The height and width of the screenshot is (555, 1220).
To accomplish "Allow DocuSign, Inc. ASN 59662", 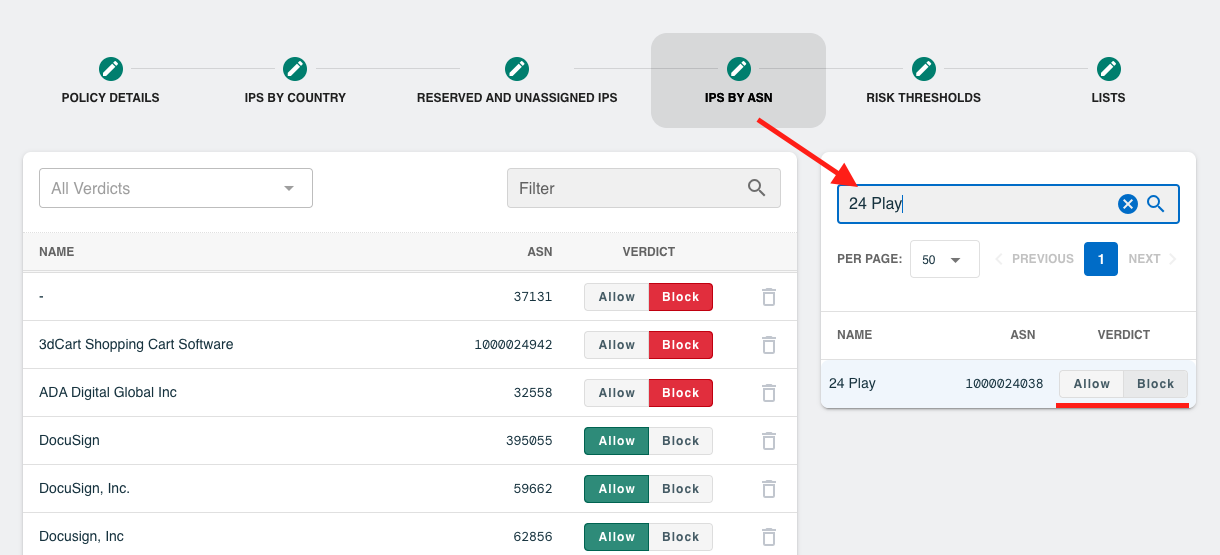I will 617,489.
